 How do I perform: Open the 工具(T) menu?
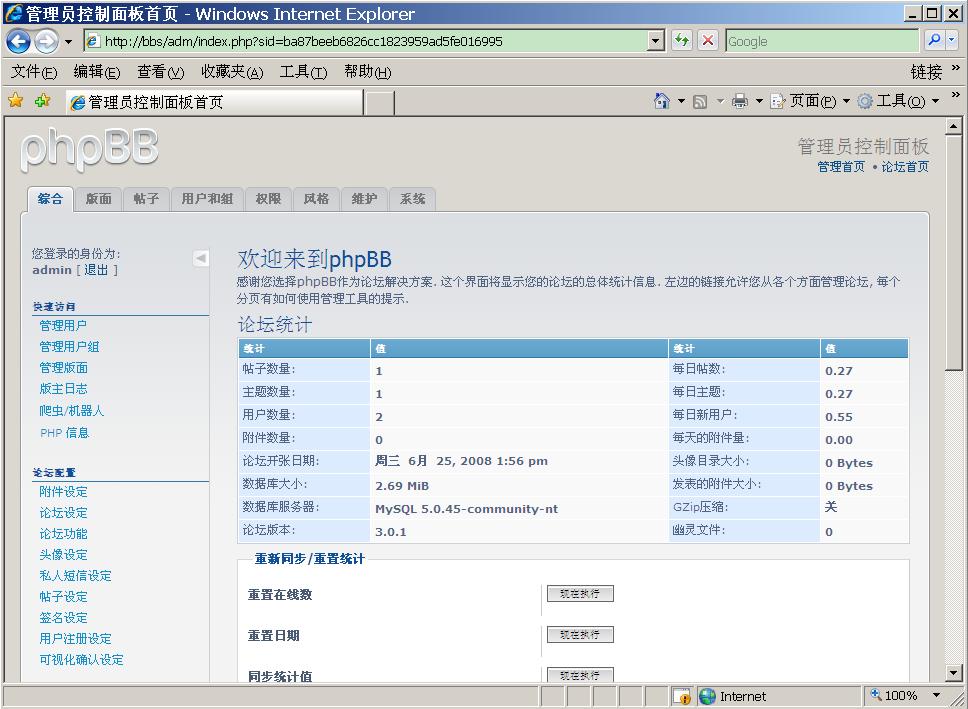click(x=303, y=72)
